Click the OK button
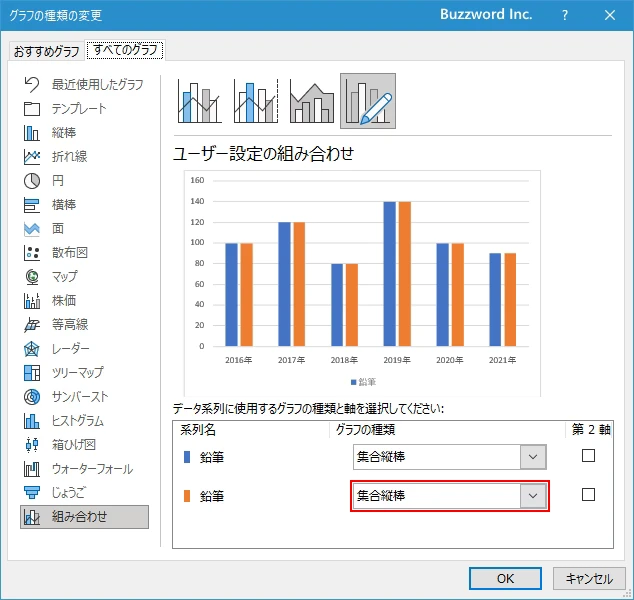 (505, 579)
